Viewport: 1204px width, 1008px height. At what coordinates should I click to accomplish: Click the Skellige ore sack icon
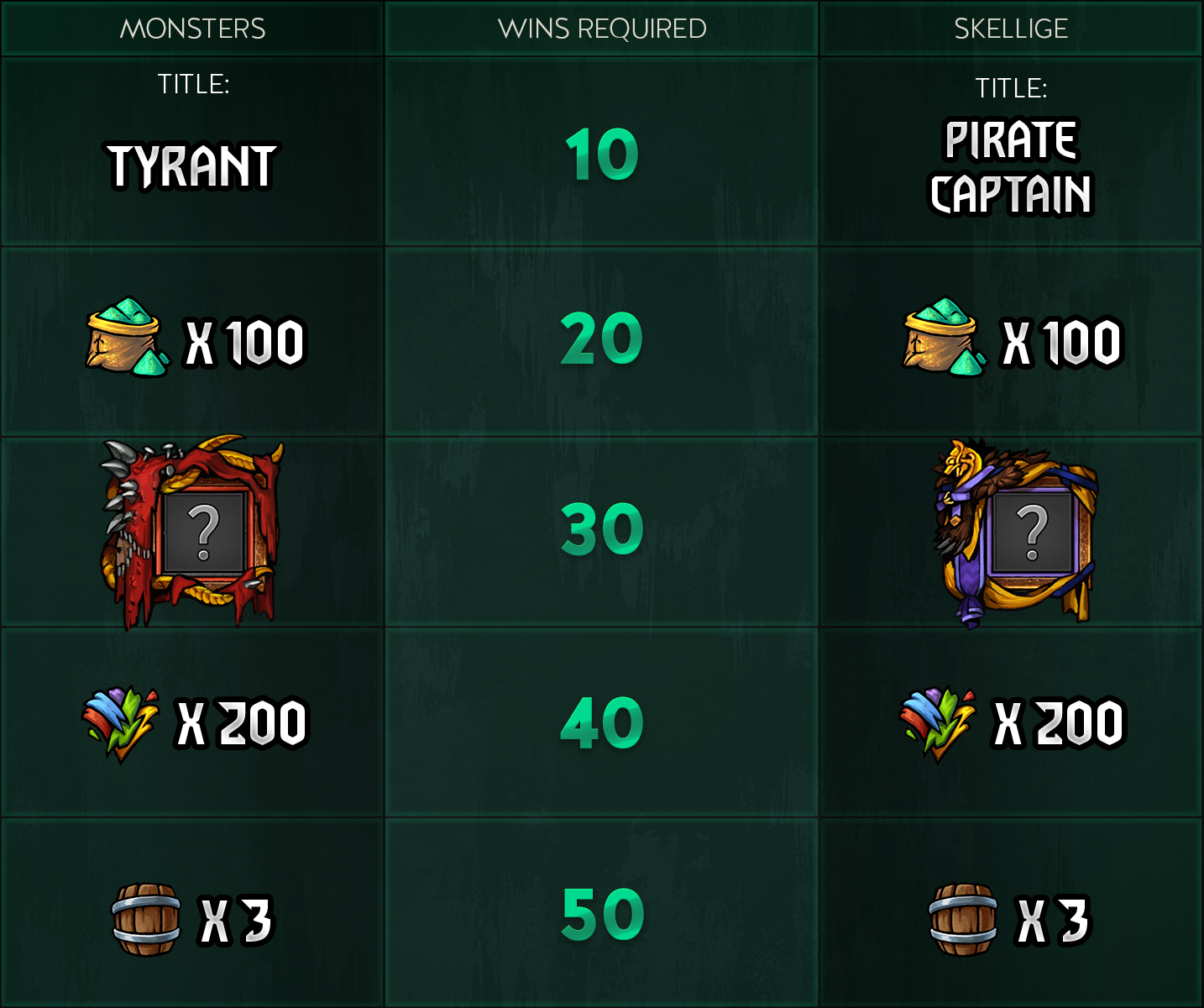click(x=945, y=336)
